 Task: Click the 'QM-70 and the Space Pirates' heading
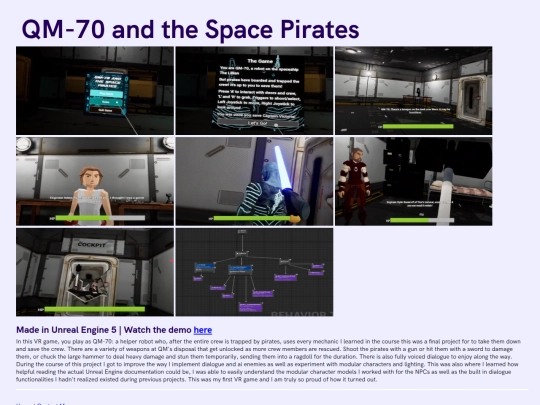click(190, 29)
